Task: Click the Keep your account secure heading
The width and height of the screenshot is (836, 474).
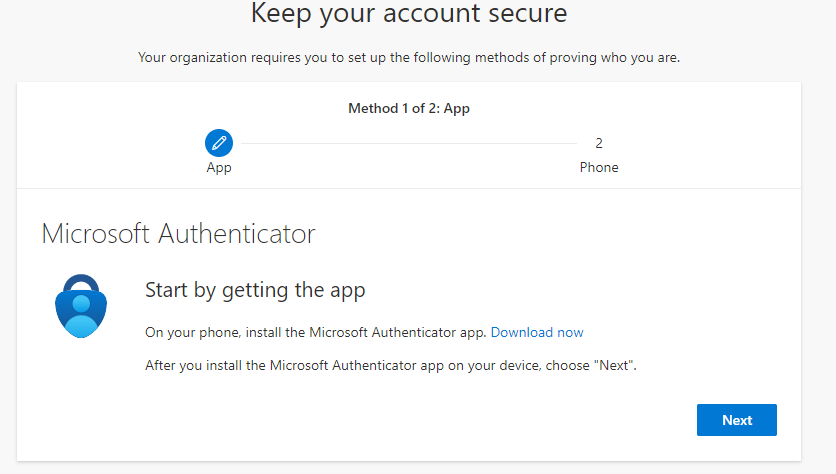Action: 408,14
